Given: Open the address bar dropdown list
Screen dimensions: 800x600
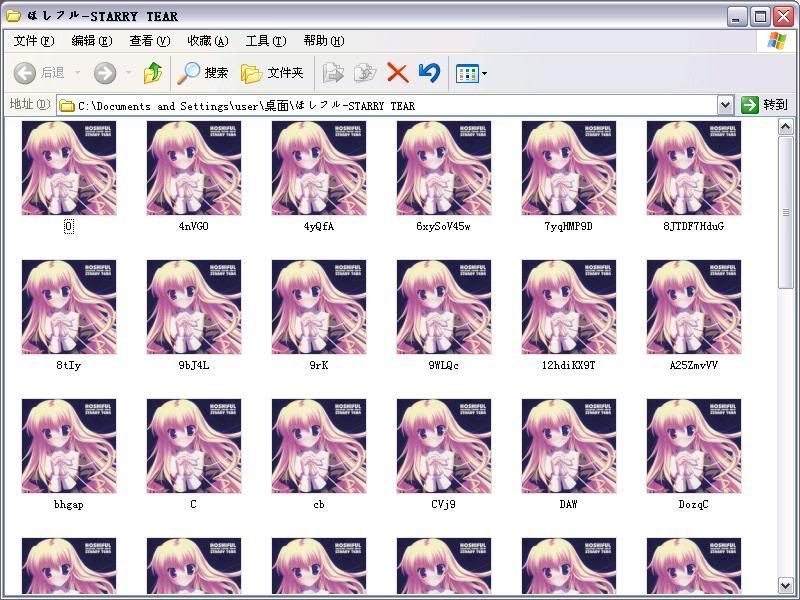Looking at the screenshot, I should 725,105.
